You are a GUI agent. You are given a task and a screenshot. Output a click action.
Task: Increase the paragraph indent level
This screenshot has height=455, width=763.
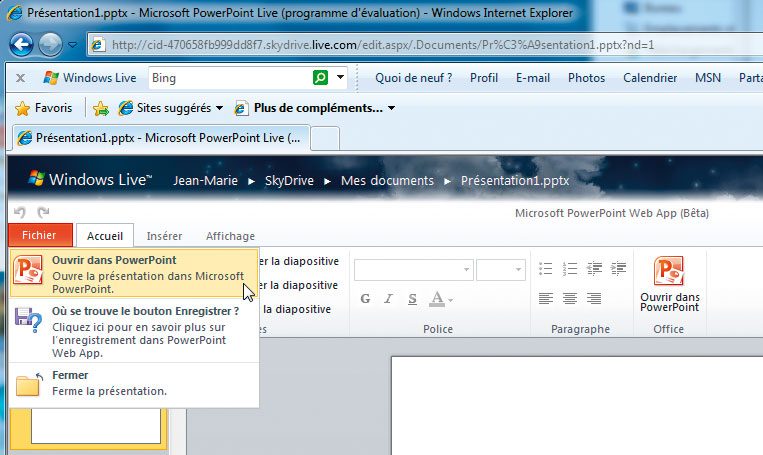(x=619, y=268)
